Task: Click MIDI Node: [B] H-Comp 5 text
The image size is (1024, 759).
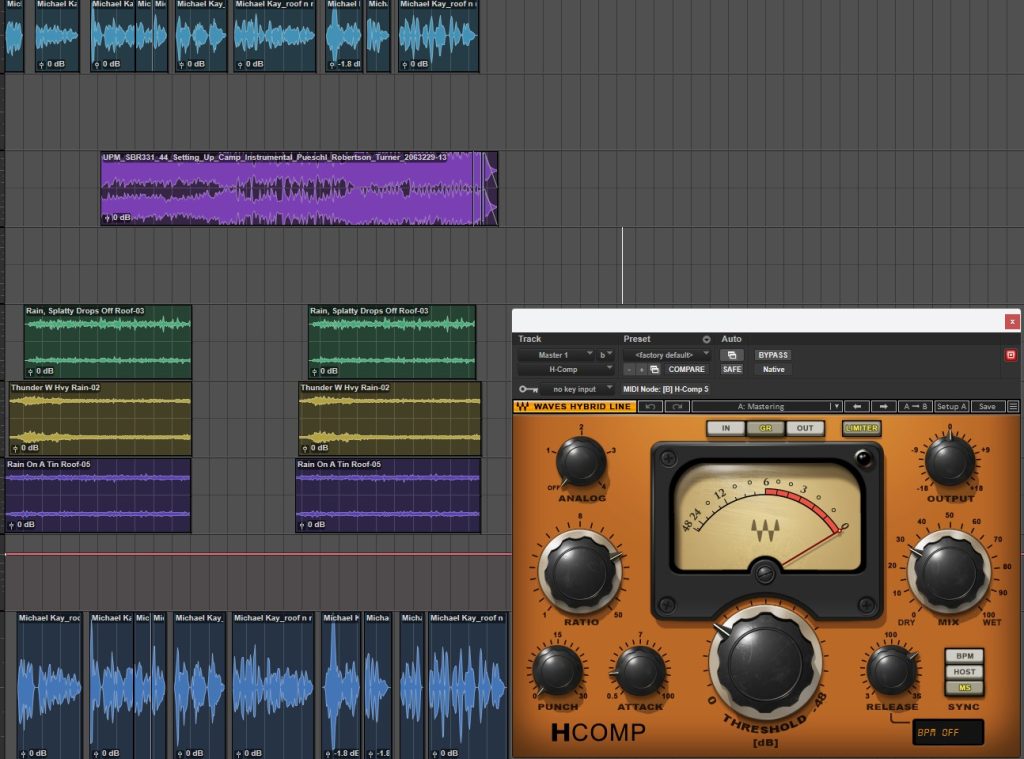Action: 665,389
